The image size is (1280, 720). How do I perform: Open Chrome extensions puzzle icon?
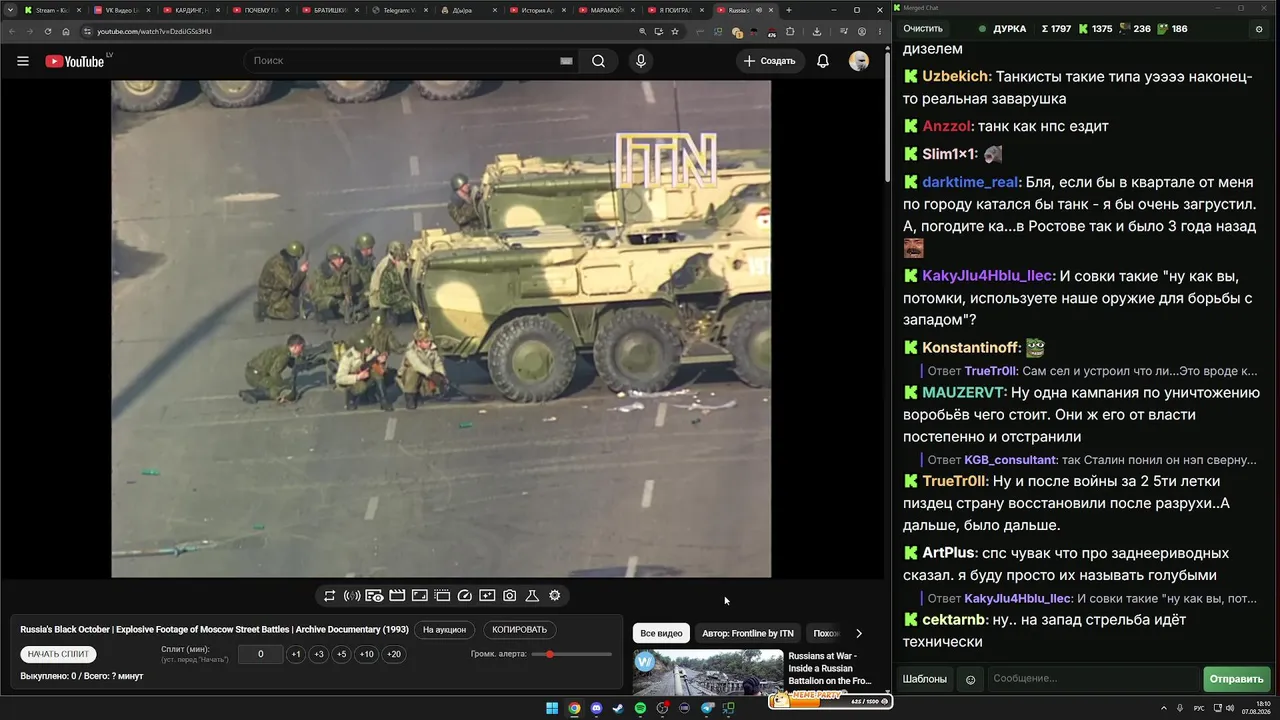point(790,32)
